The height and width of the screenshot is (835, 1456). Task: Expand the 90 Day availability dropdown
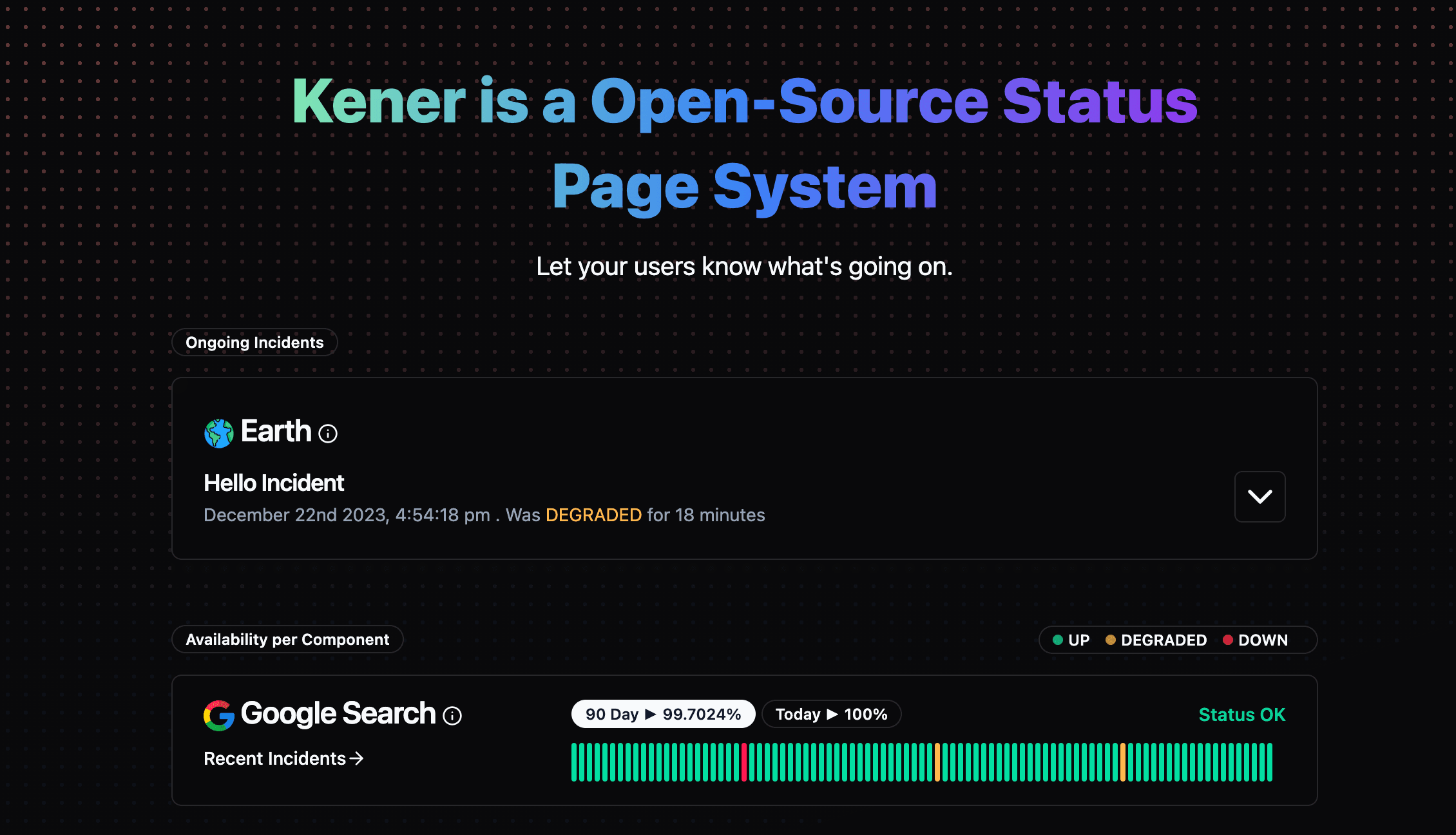pyautogui.click(x=663, y=714)
